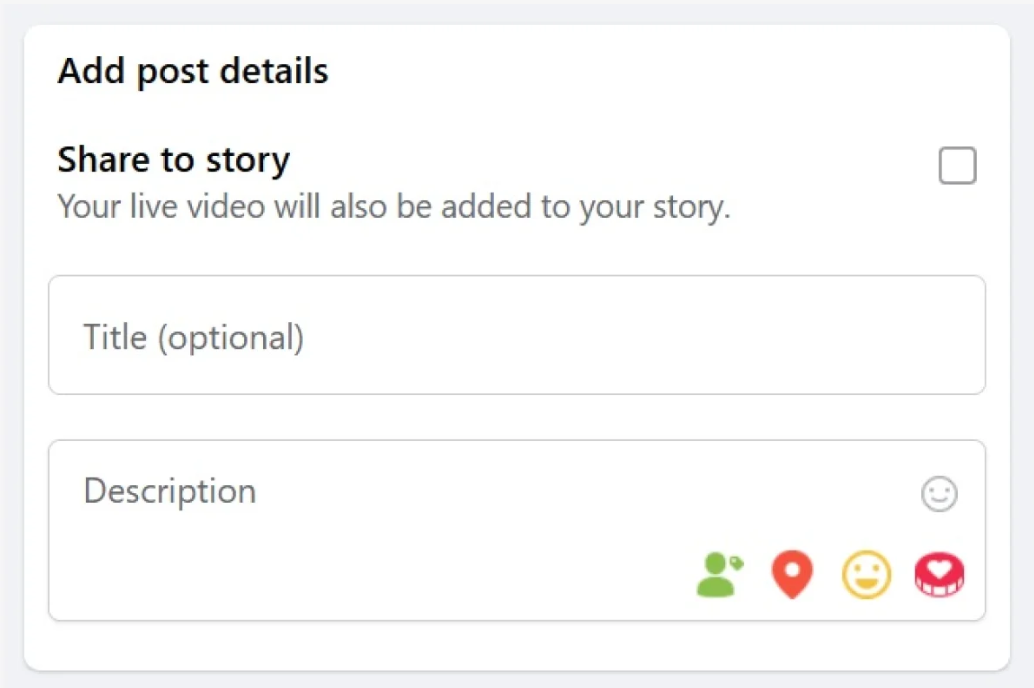Click the green person-tag icon

pyautogui.click(x=715, y=574)
